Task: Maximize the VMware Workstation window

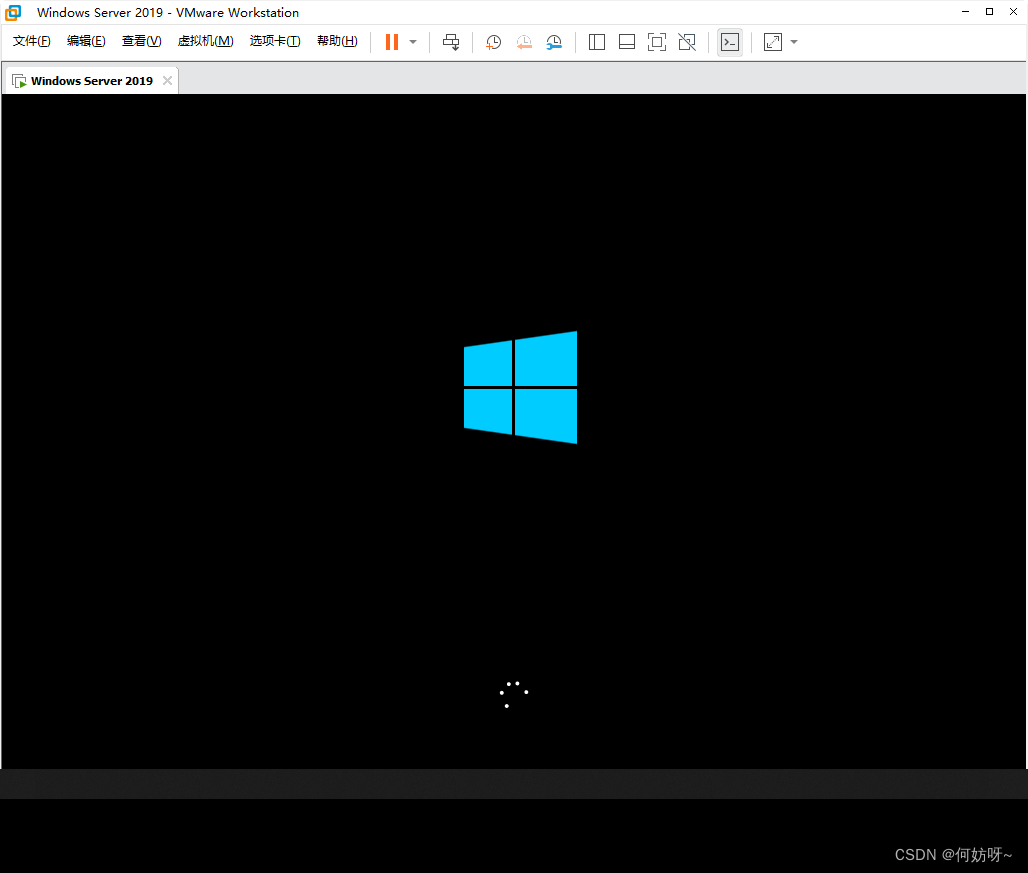Action: 989,12
